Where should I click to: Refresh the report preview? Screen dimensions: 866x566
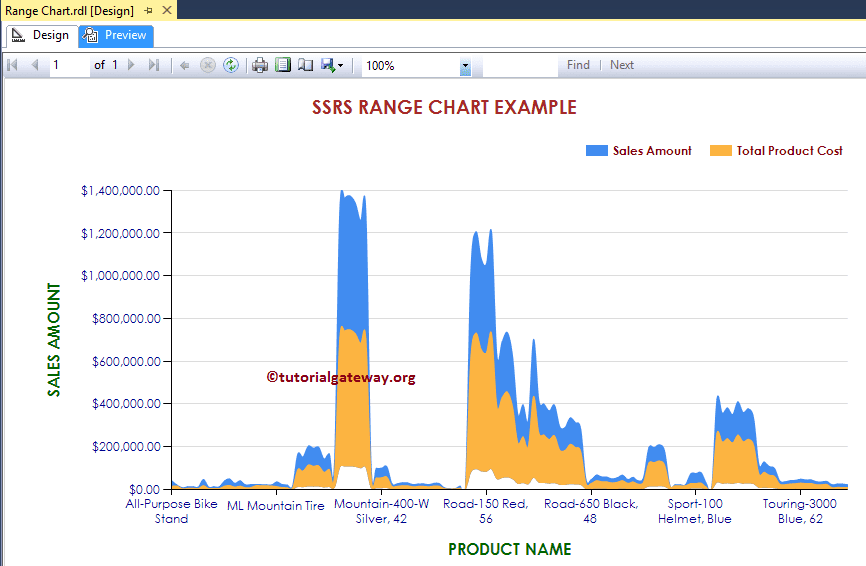231,65
